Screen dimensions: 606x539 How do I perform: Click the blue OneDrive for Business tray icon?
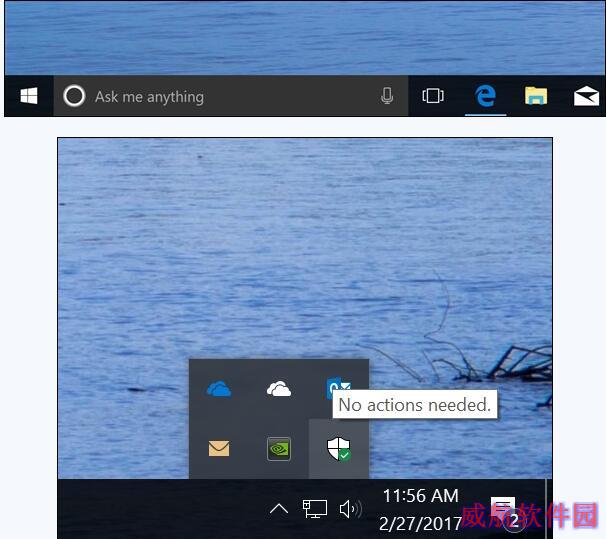(219, 389)
